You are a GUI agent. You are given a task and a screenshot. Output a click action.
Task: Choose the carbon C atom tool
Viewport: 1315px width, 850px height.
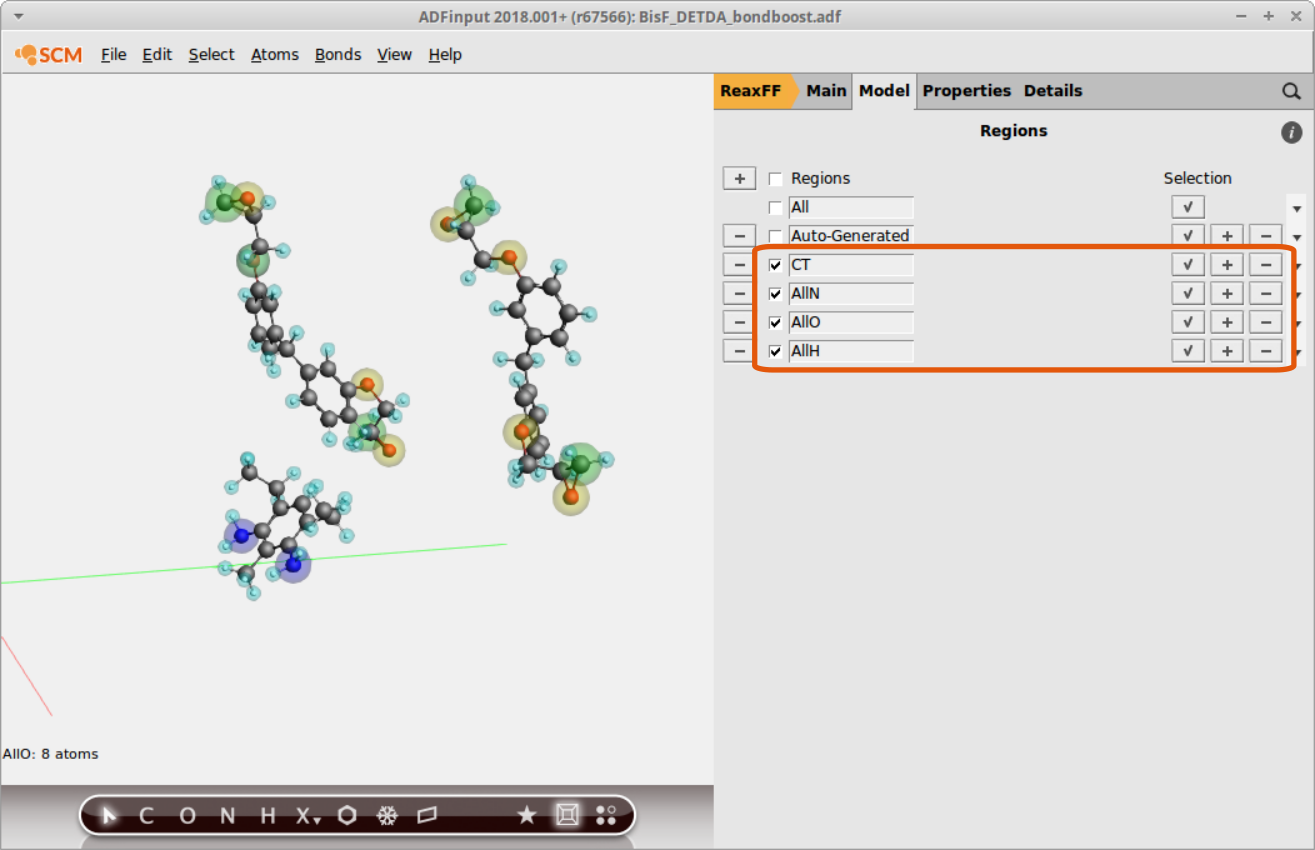tap(146, 816)
